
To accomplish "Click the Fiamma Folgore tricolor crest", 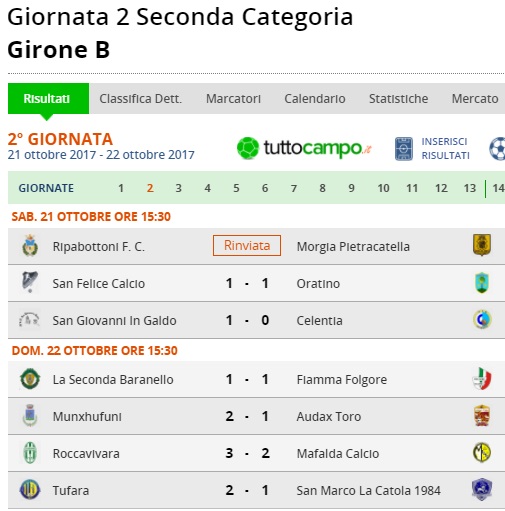I will tap(482, 379).
